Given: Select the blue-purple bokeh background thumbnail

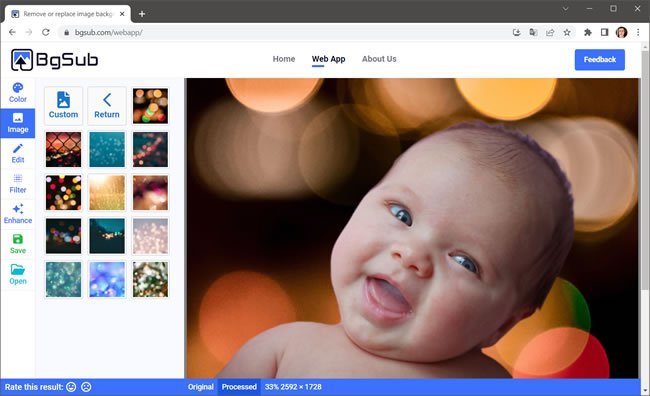Looking at the screenshot, I should [107, 279].
